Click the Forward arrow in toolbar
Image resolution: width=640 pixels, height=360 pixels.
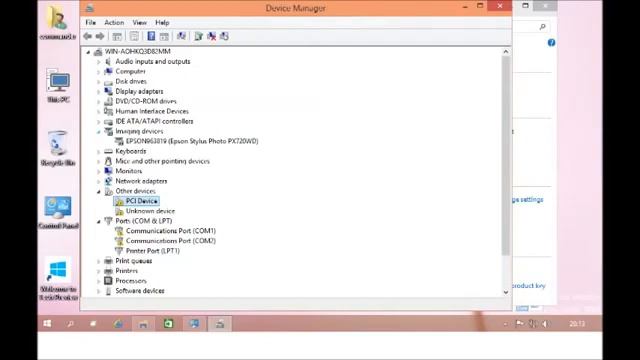(x=100, y=36)
